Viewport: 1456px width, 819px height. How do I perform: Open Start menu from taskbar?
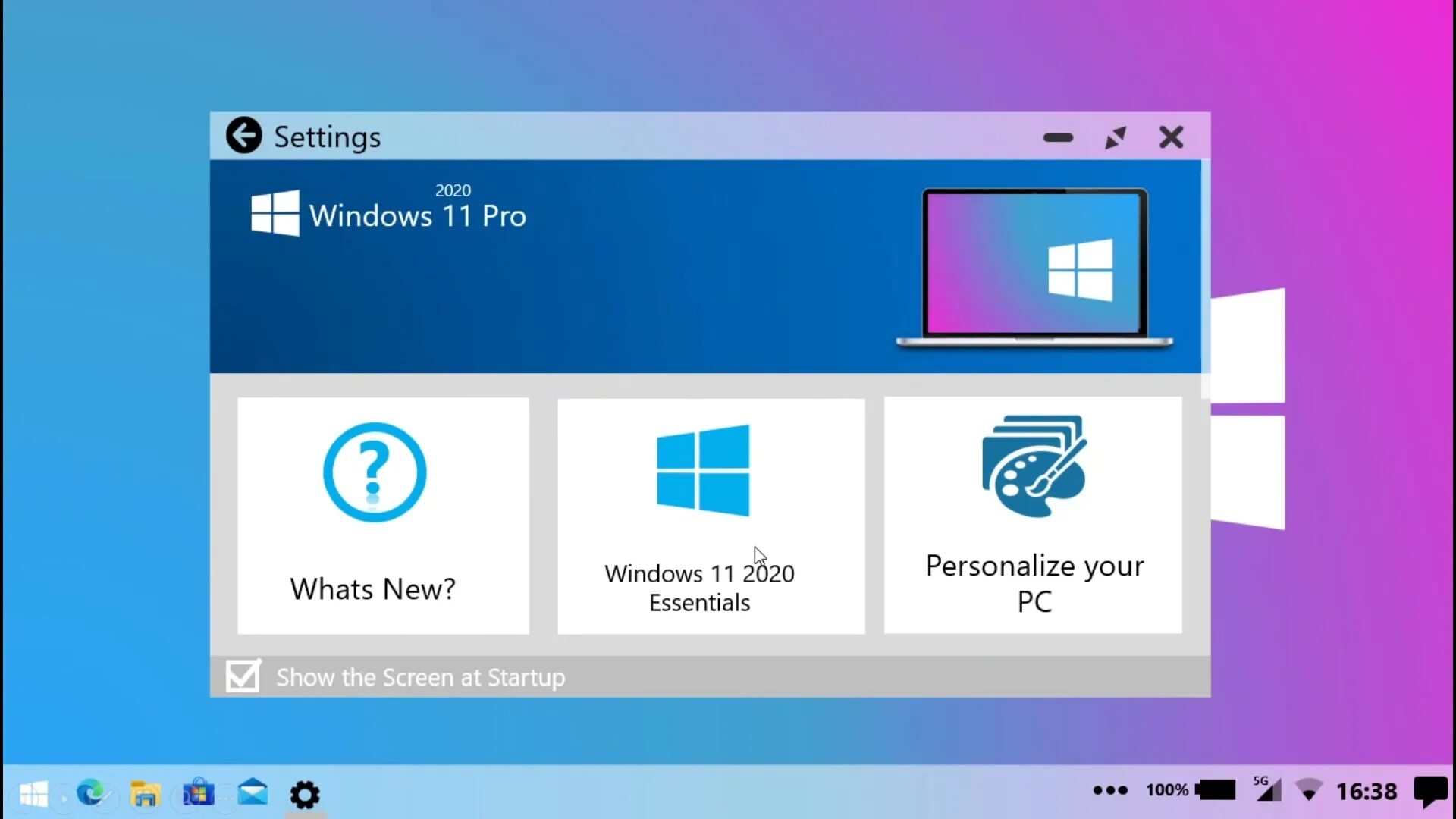[x=33, y=793]
